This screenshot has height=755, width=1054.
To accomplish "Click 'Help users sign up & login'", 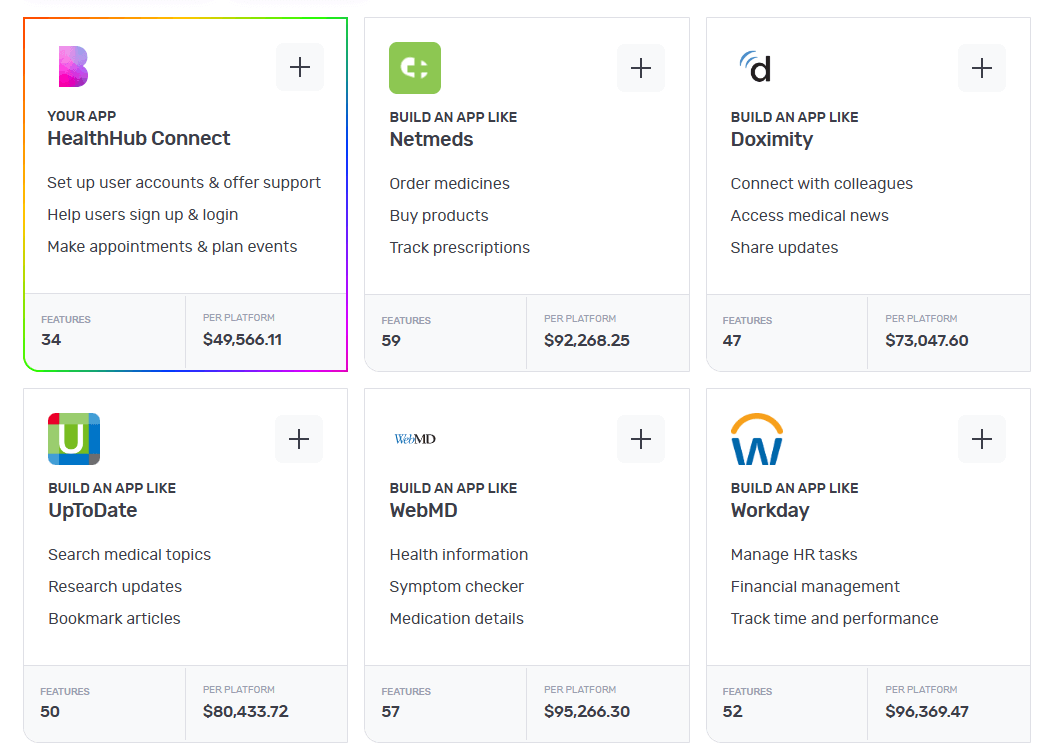I will tap(143, 214).
